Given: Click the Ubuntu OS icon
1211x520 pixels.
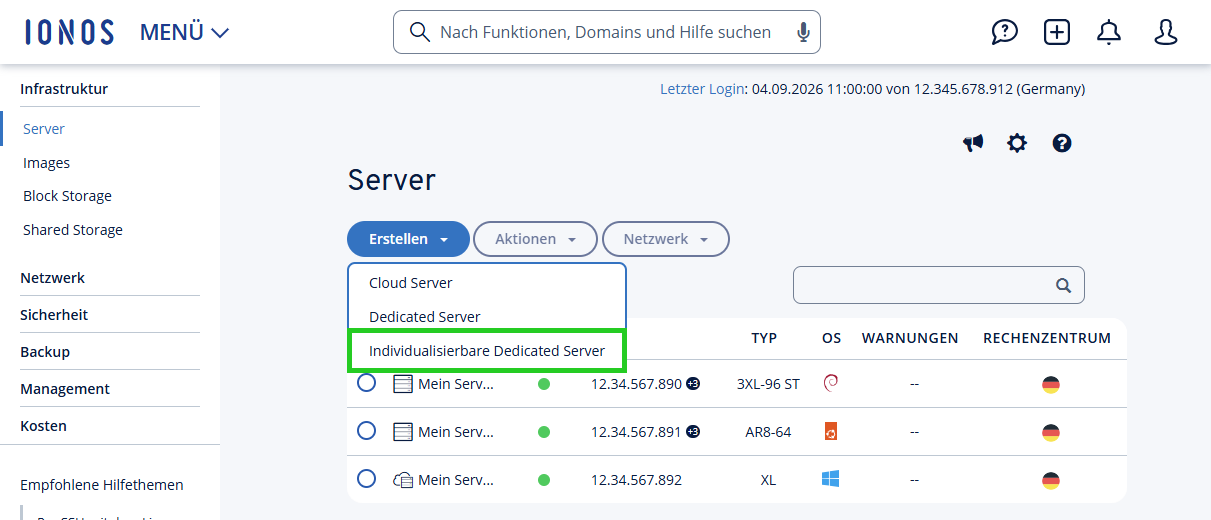Looking at the screenshot, I should (x=830, y=431).
